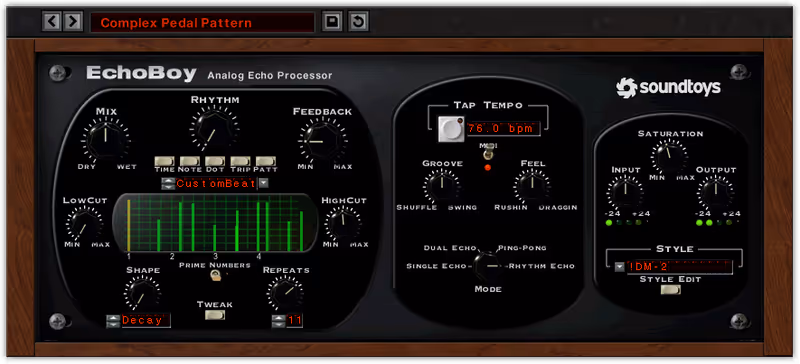The height and width of the screenshot is (364, 800).
Task: Select the Trip rhythm button
Action: (x=240, y=161)
